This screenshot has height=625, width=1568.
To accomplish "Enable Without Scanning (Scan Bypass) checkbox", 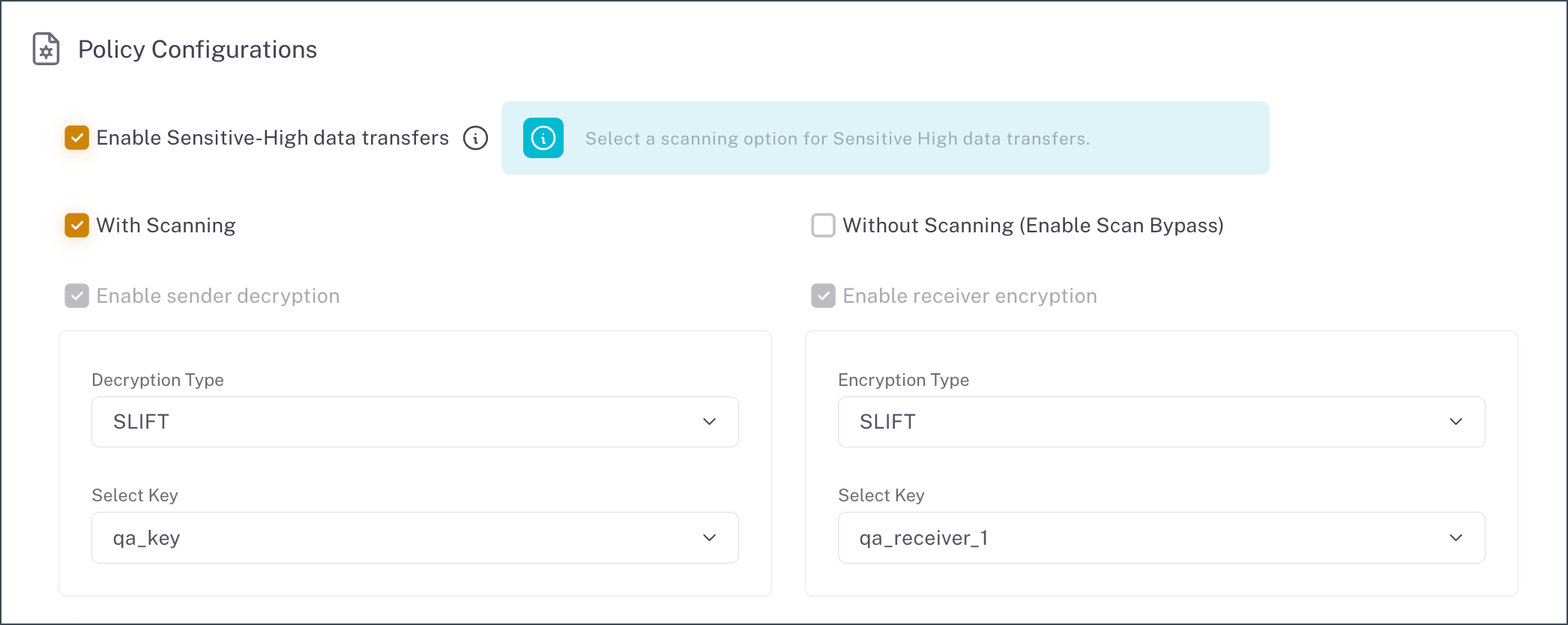I will click(x=823, y=226).
